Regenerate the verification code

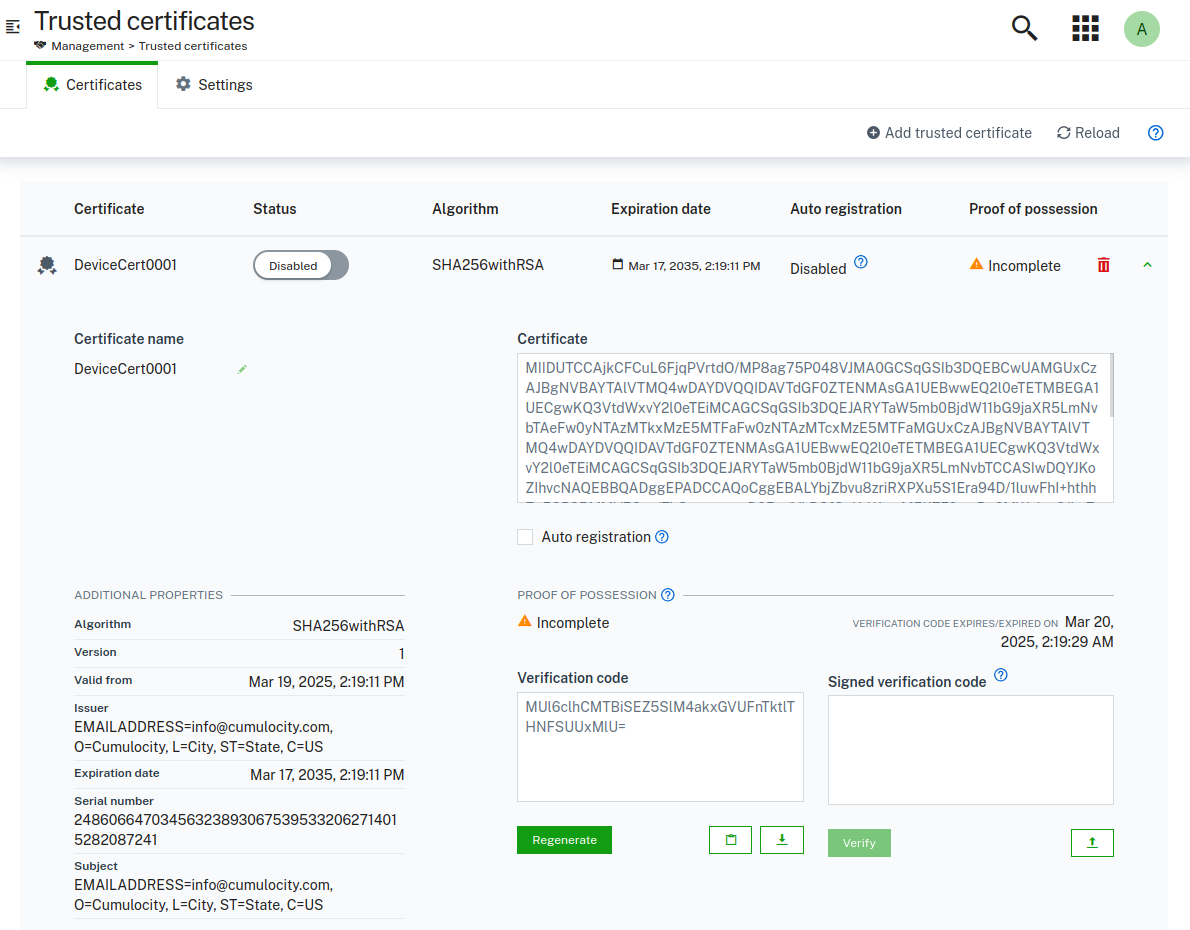pyautogui.click(x=564, y=839)
